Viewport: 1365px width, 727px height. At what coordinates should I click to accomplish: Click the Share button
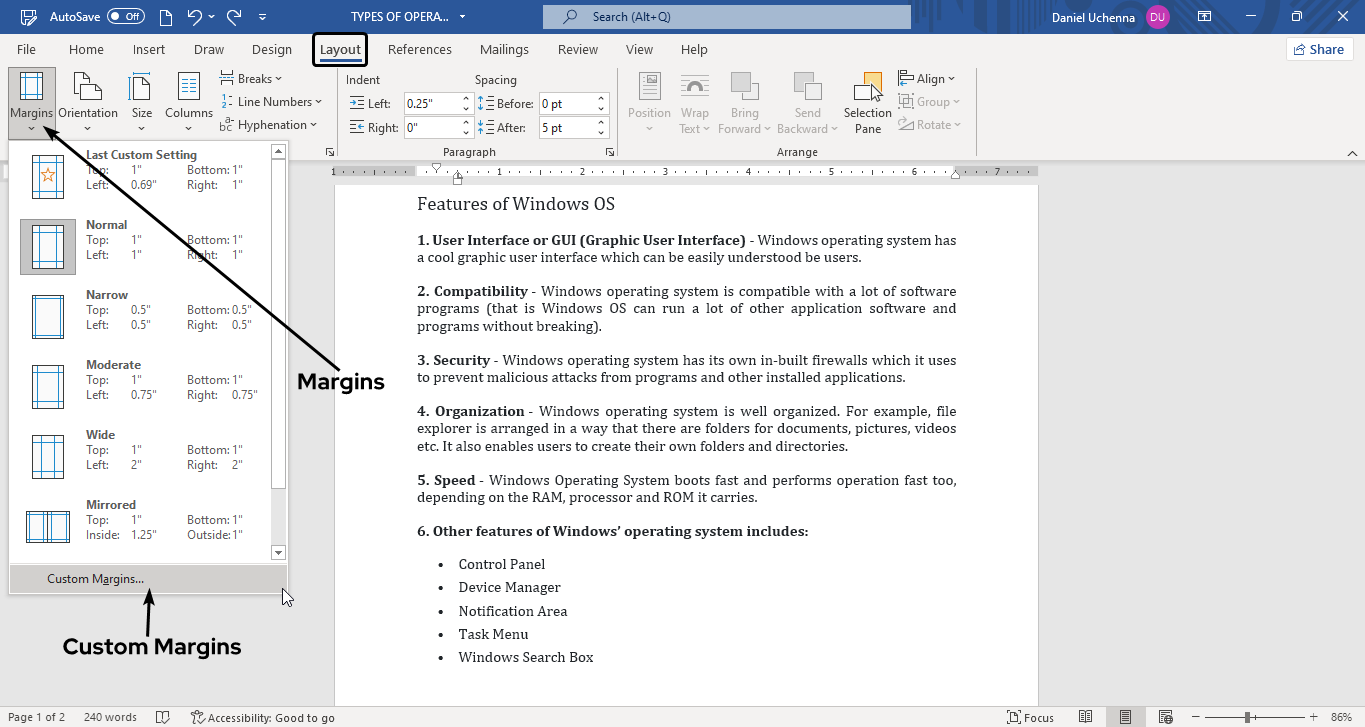point(1319,50)
